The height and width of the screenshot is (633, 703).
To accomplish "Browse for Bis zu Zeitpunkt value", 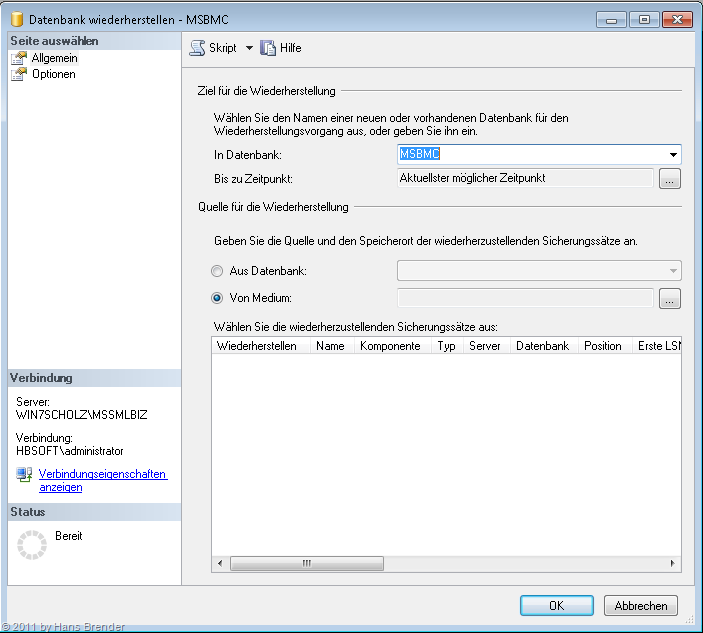I will [x=669, y=179].
